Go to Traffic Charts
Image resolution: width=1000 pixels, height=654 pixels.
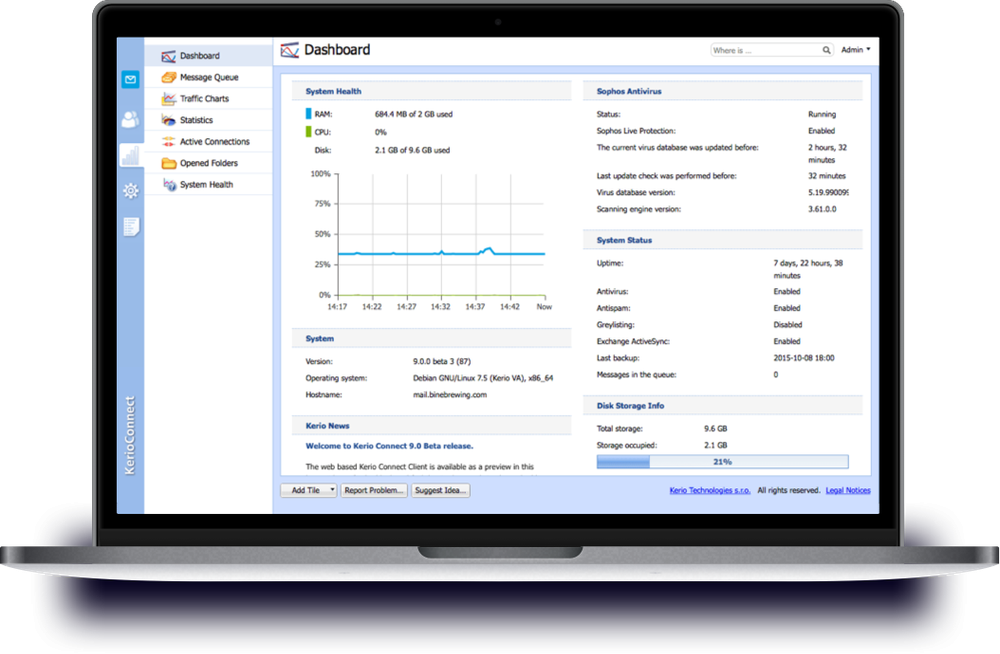[209, 99]
